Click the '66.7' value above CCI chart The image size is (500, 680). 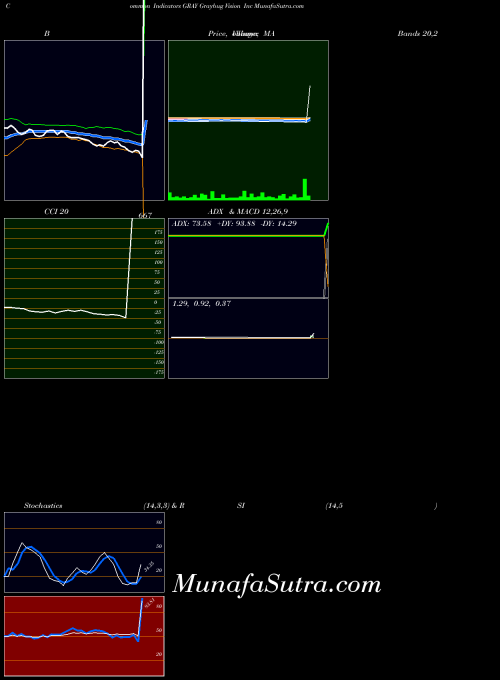[145, 216]
